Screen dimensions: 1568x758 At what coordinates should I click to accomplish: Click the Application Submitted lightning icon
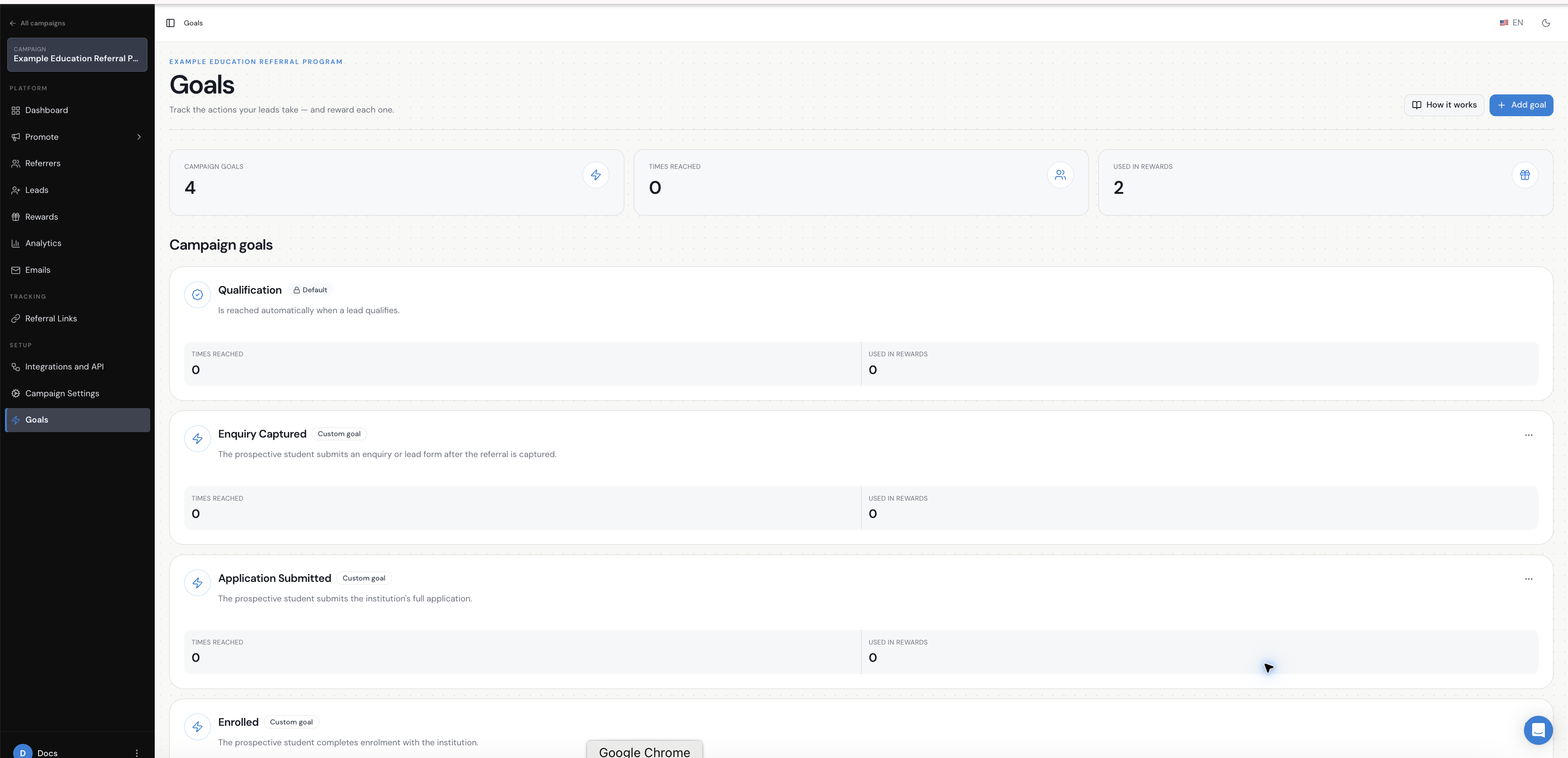[x=197, y=583]
